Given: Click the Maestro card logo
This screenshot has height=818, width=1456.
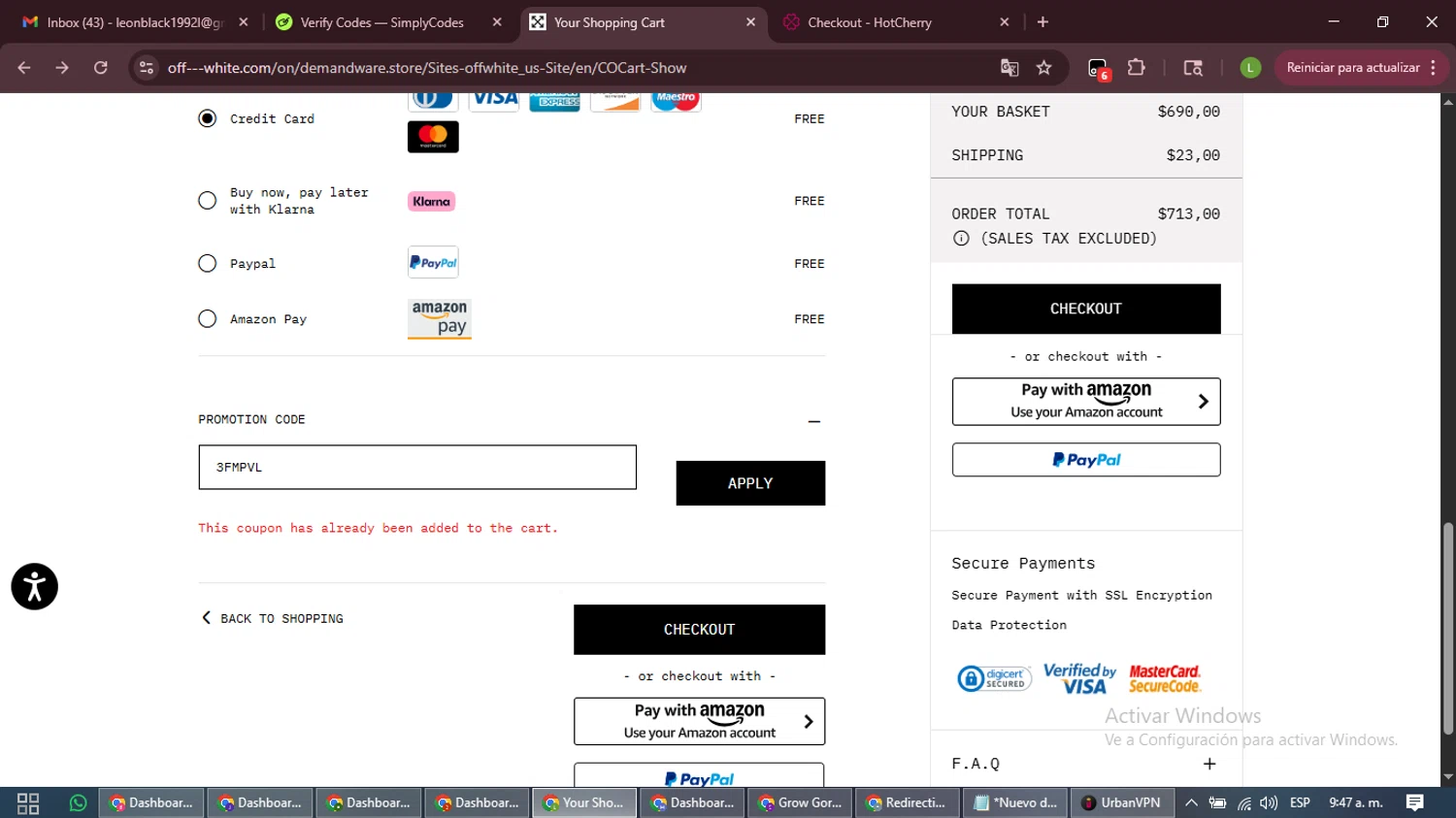Looking at the screenshot, I should coord(676,100).
